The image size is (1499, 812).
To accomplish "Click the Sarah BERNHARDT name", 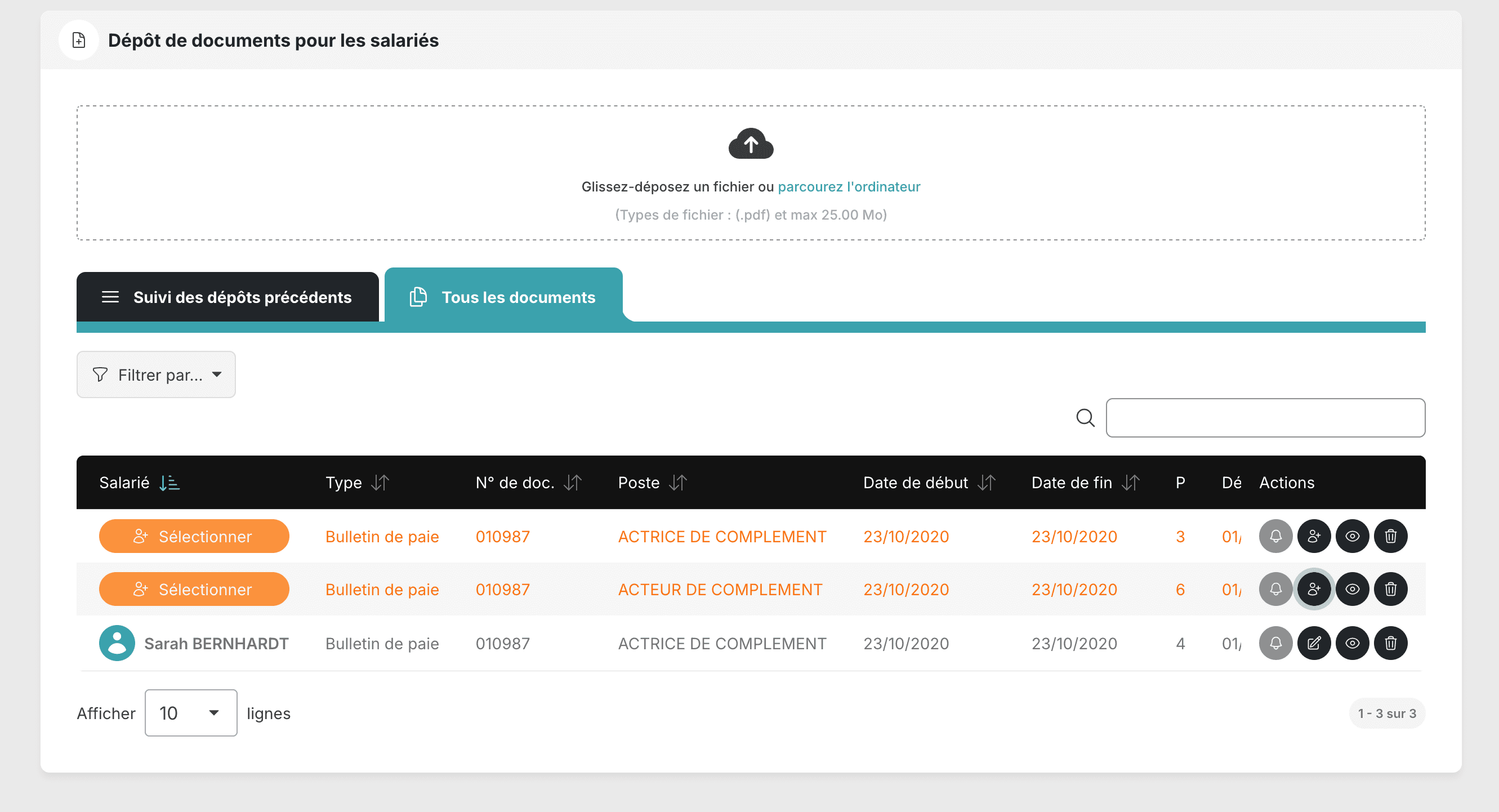I will pos(216,643).
